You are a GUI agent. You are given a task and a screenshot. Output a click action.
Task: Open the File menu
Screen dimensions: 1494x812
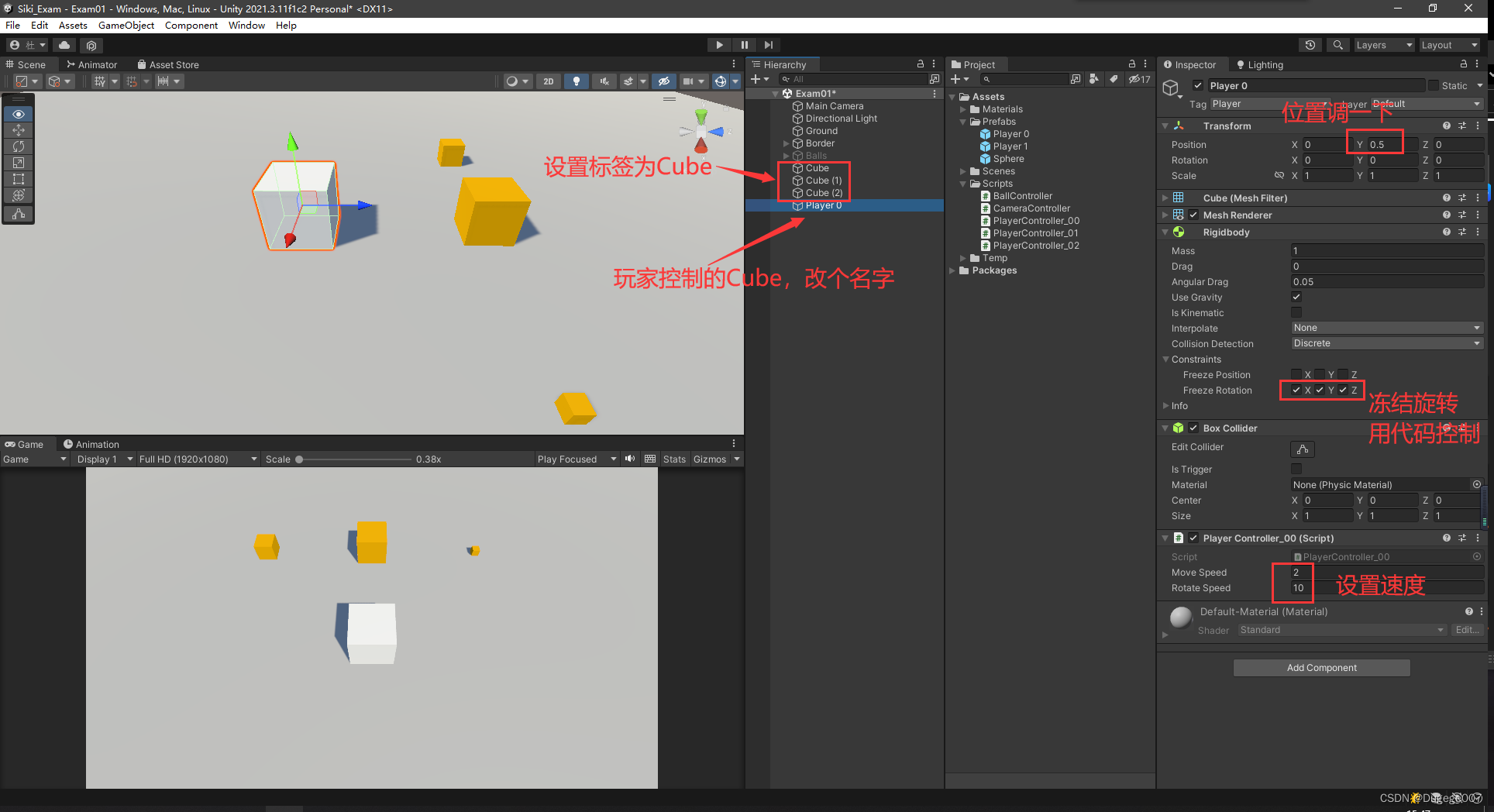pos(13,26)
